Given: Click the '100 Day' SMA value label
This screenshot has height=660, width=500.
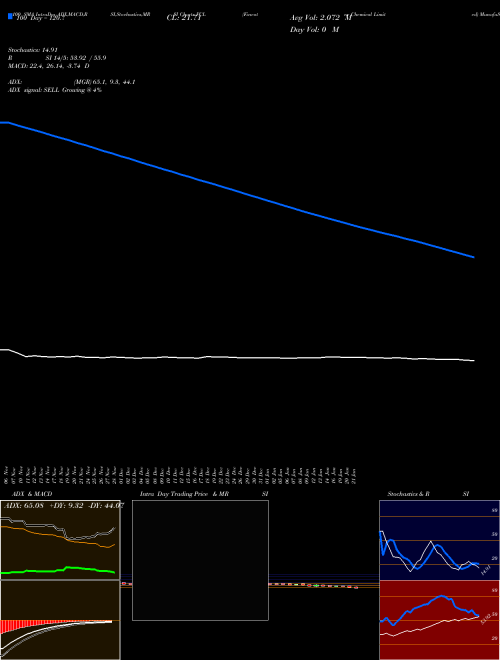Looking at the screenshot, I should 40,19.
